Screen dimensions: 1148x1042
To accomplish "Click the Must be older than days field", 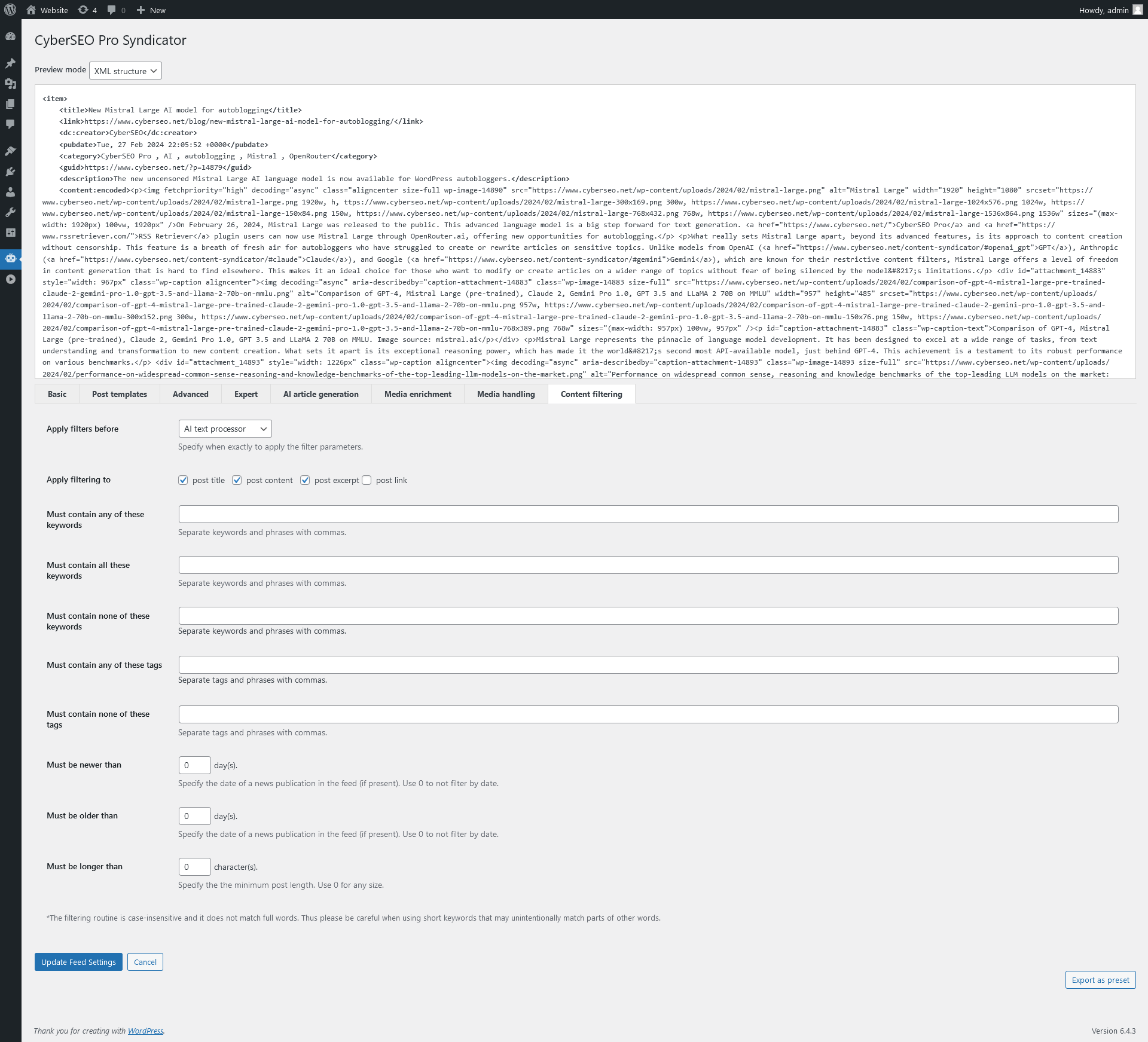I will pyautogui.click(x=195, y=816).
